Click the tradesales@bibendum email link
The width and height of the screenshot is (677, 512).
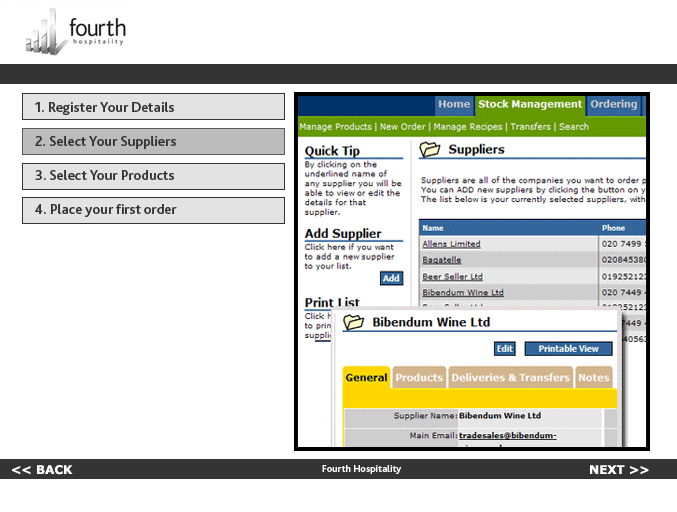coord(508,436)
